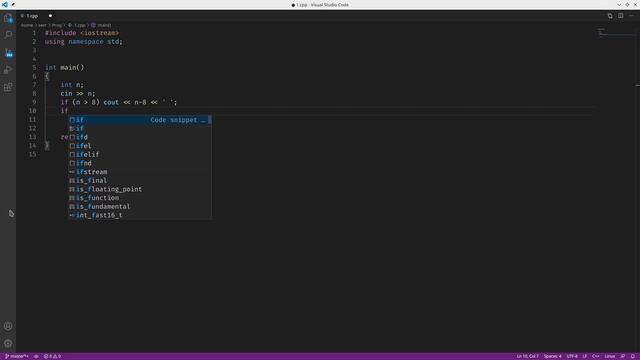This screenshot has height=360, width=640.
Task: Open notifications bell in status bar
Action: click(633, 356)
